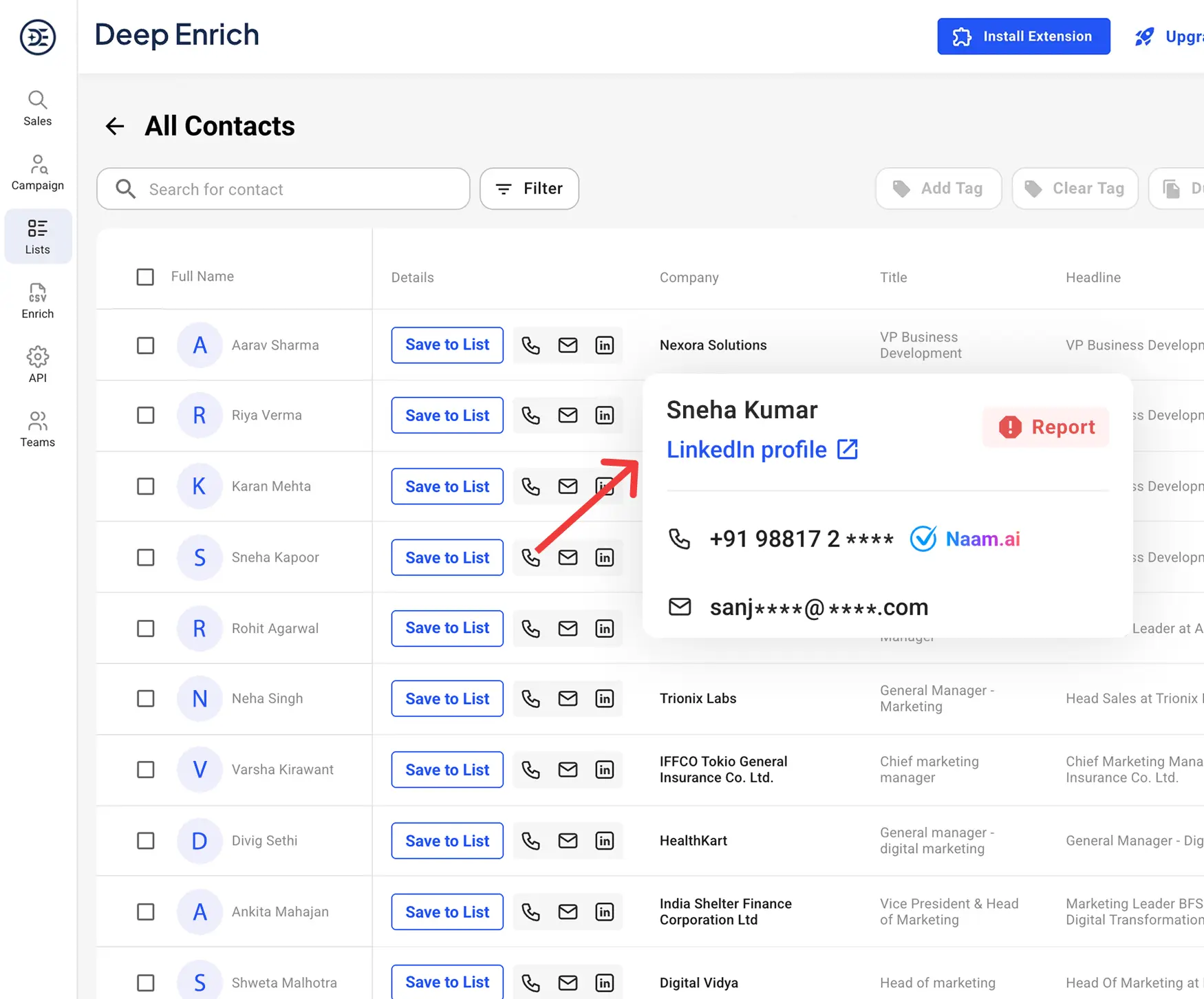1204x999 pixels.
Task: Save Rohit Agarwal to a list
Action: (x=447, y=628)
